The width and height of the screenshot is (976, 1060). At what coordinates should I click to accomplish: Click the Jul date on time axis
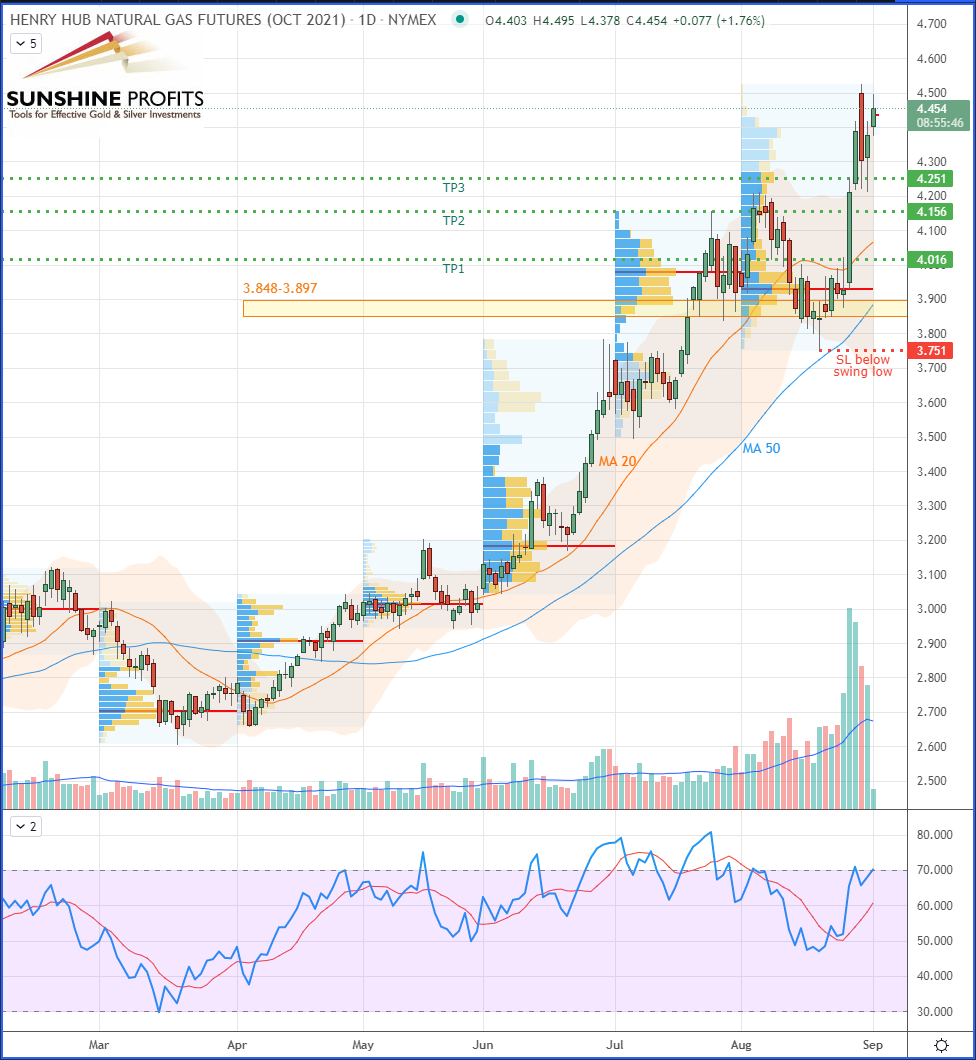[x=614, y=1045]
